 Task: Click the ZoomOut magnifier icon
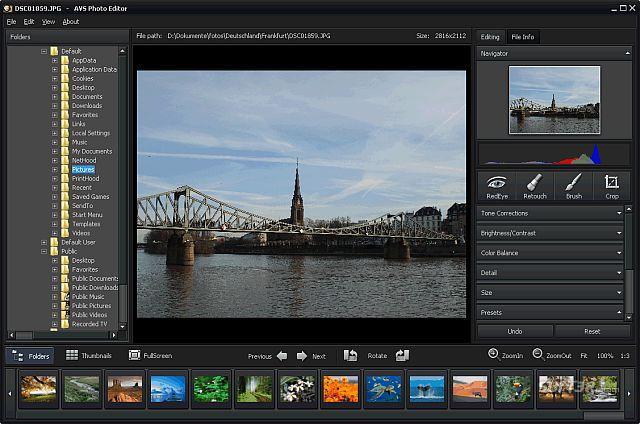[x=538, y=354]
